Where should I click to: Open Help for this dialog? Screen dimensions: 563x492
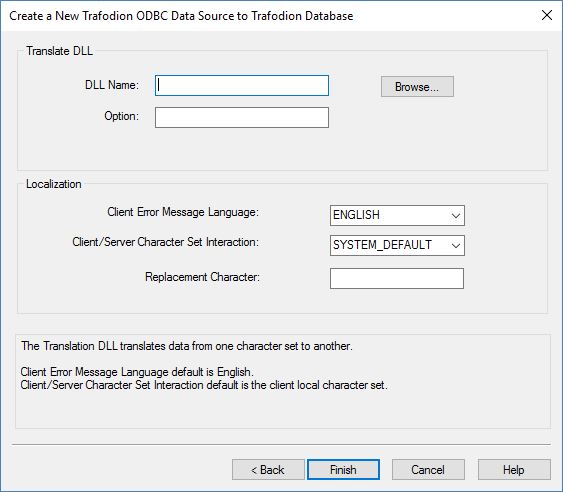pyautogui.click(x=514, y=469)
